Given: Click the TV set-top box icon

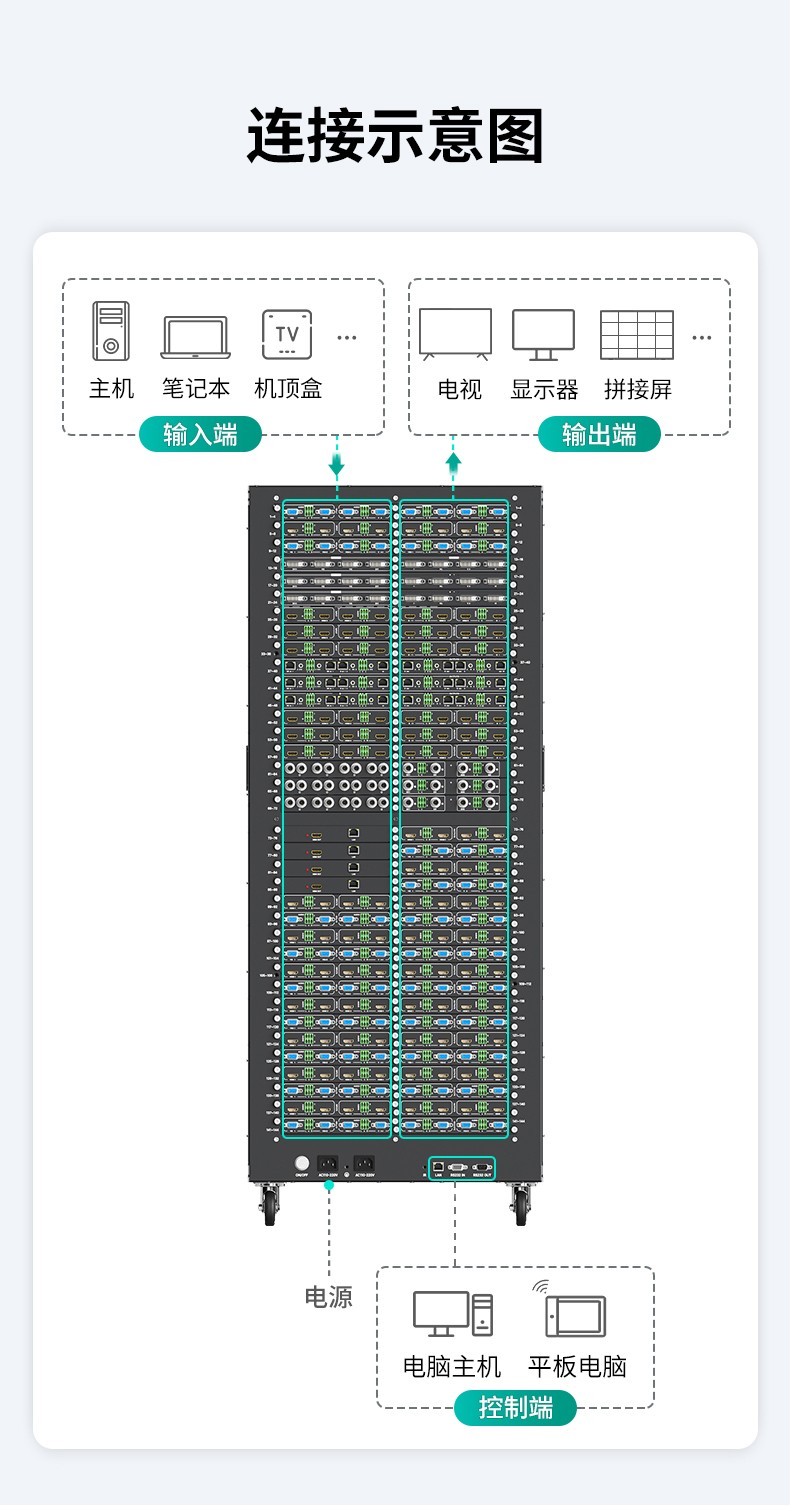Looking at the screenshot, I should (x=287, y=335).
